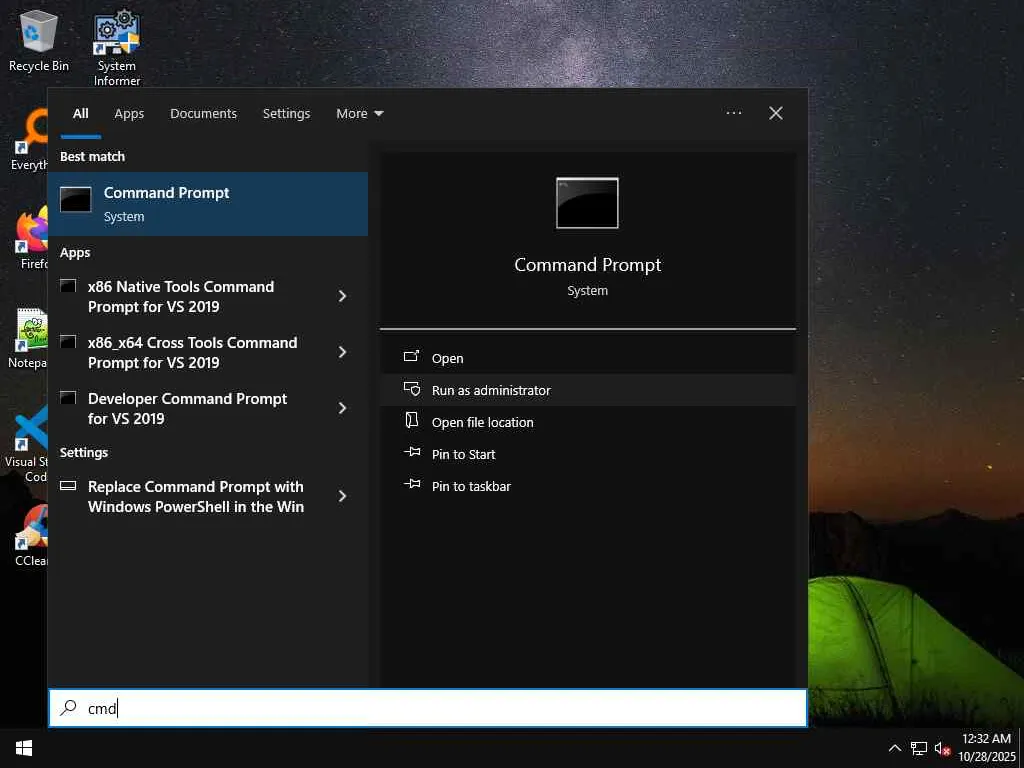The image size is (1024, 768).
Task: Choose Pin to taskbar
Action: pos(587,486)
